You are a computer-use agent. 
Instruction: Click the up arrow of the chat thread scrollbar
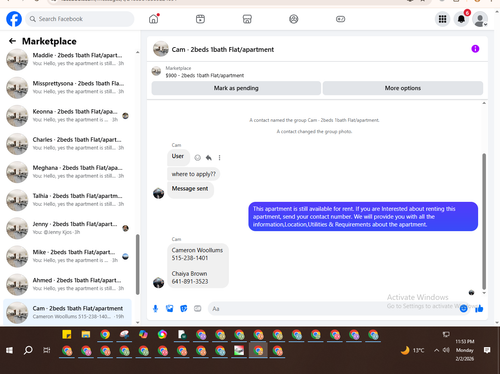pos(484,103)
